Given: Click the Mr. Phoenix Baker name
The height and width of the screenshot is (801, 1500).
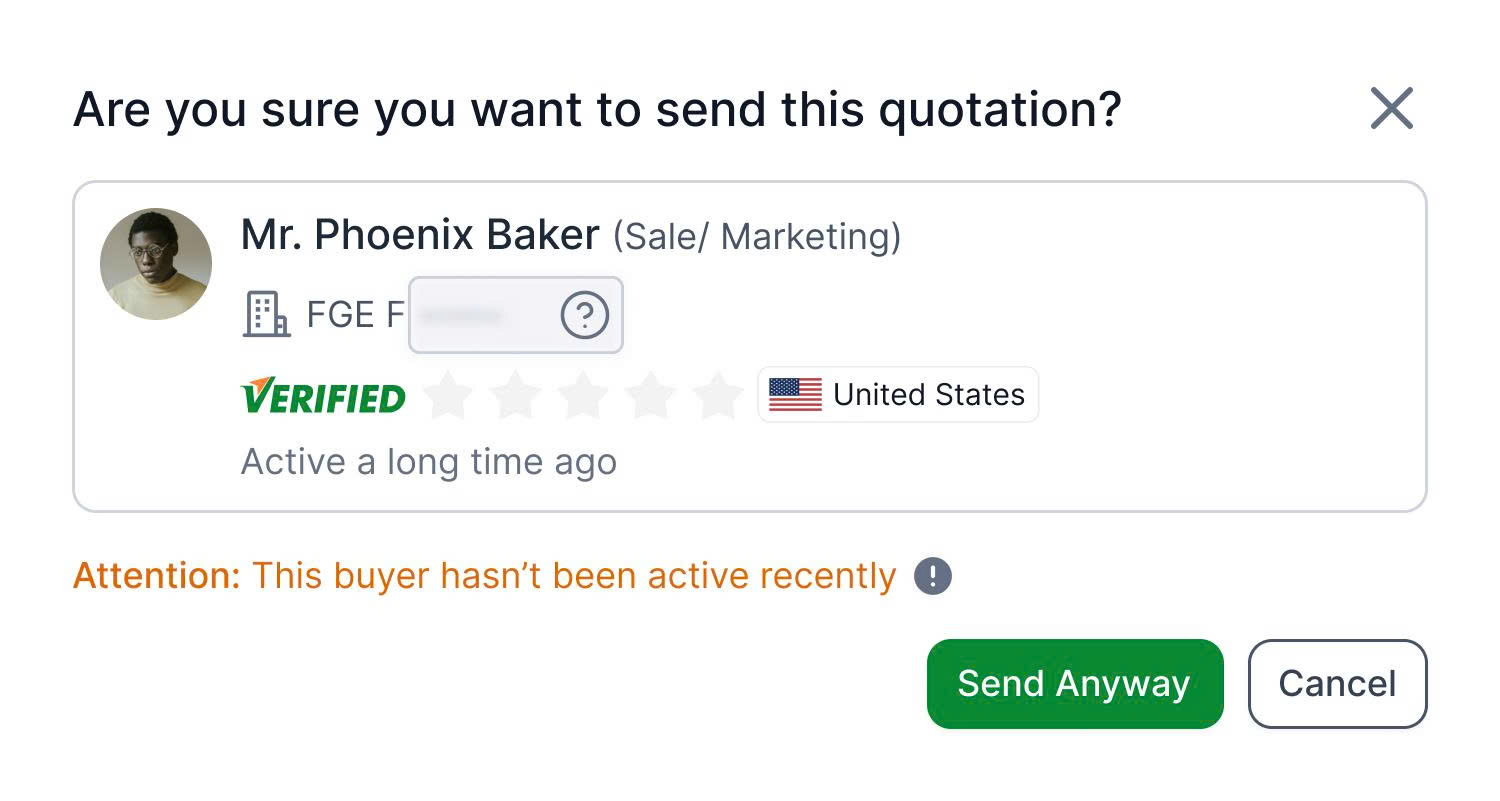Looking at the screenshot, I should (420, 236).
